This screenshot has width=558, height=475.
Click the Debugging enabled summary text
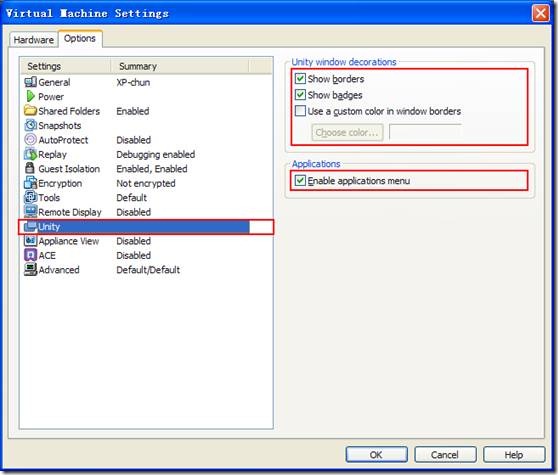pos(156,154)
